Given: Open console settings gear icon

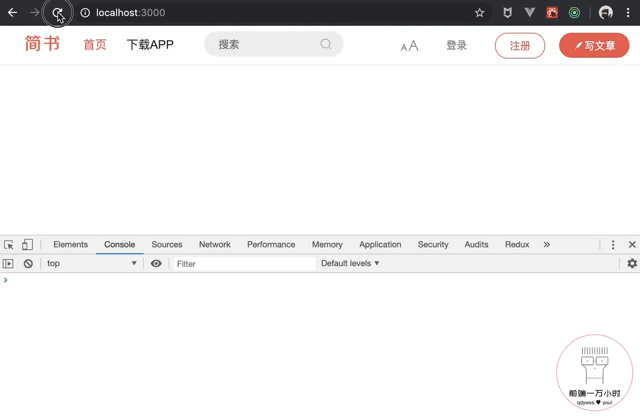Looking at the screenshot, I should [632, 263].
